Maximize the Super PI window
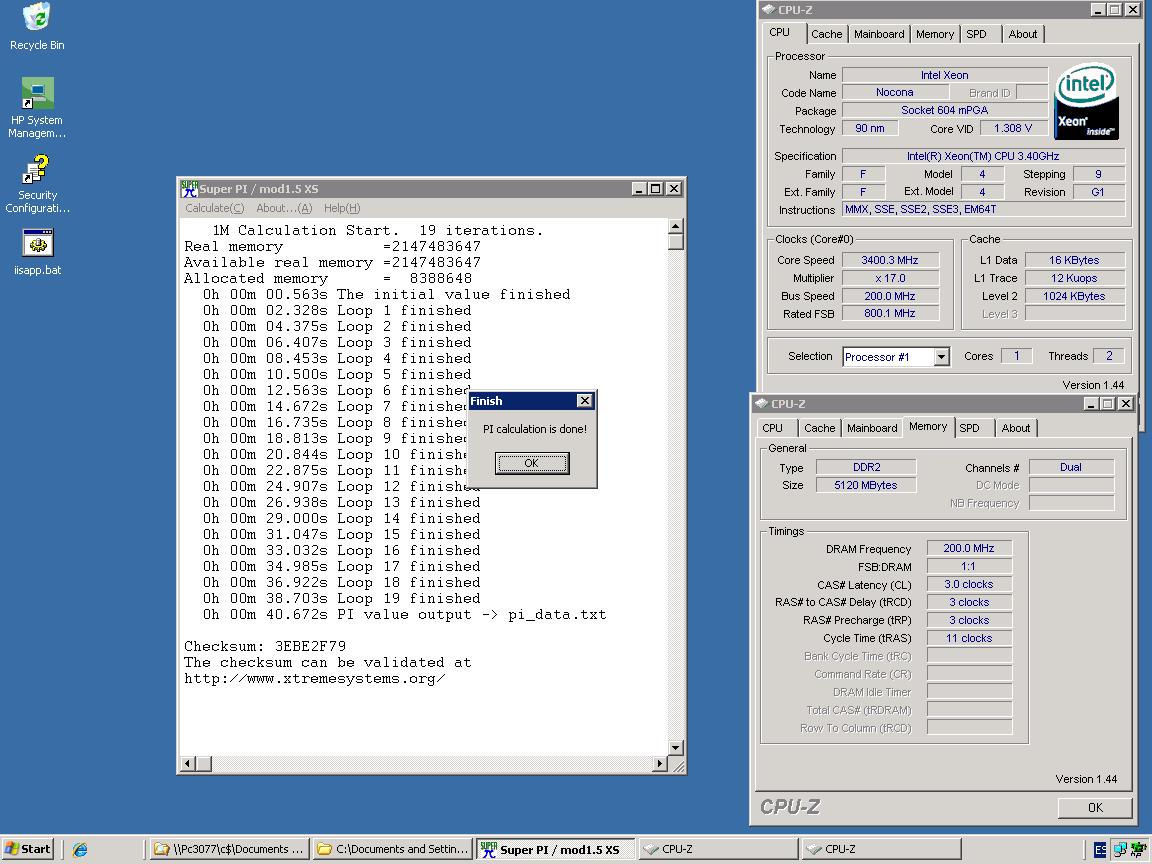1152x864 pixels. tap(656, 189)
